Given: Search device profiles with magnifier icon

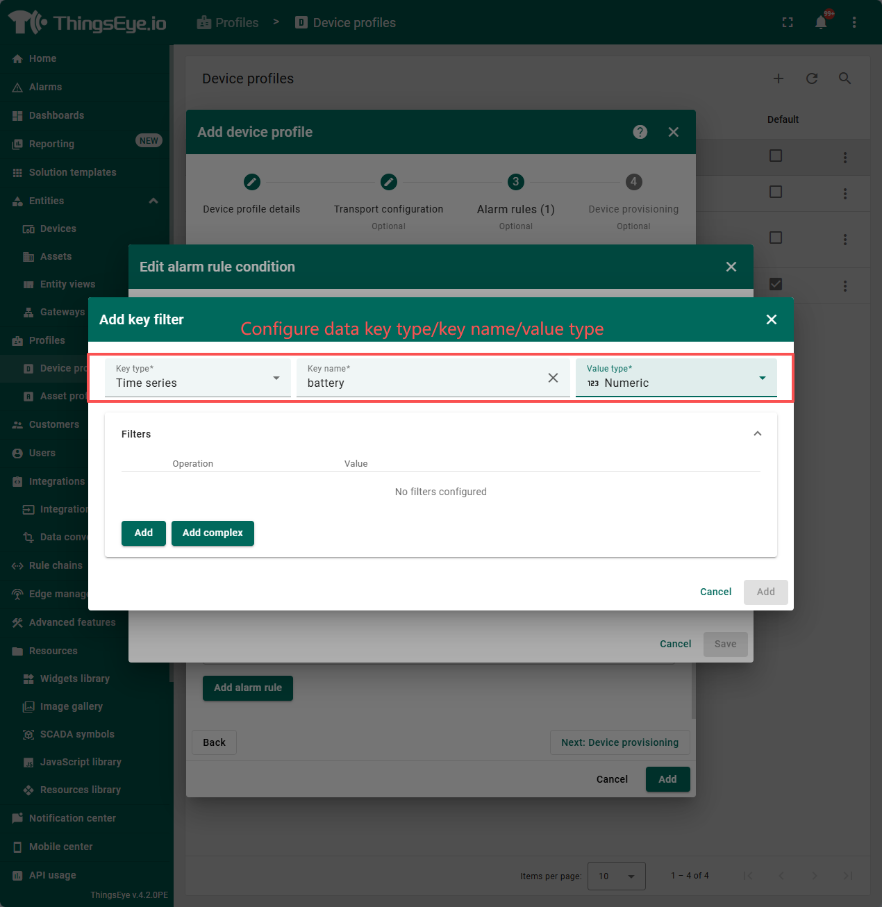Looking at the screenshot, I should pos(845,79).
